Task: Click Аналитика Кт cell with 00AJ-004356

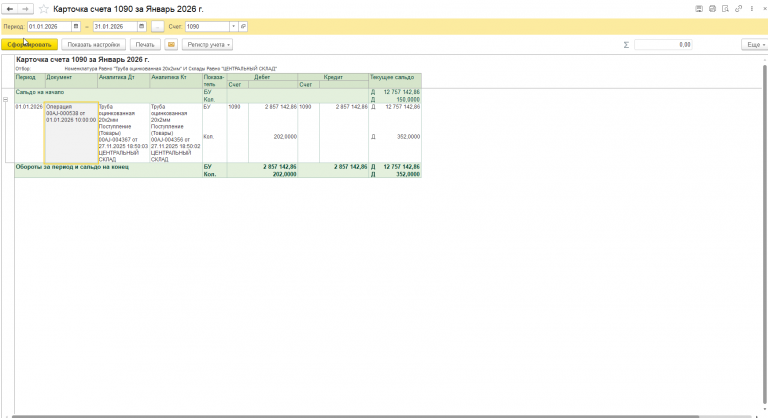Action: [x=176, y=133]
